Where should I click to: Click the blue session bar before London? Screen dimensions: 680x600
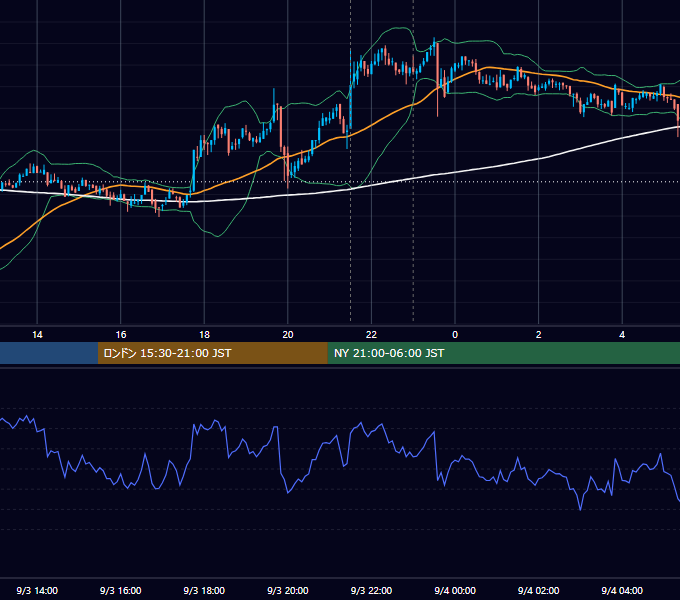[x=49, y=353]
